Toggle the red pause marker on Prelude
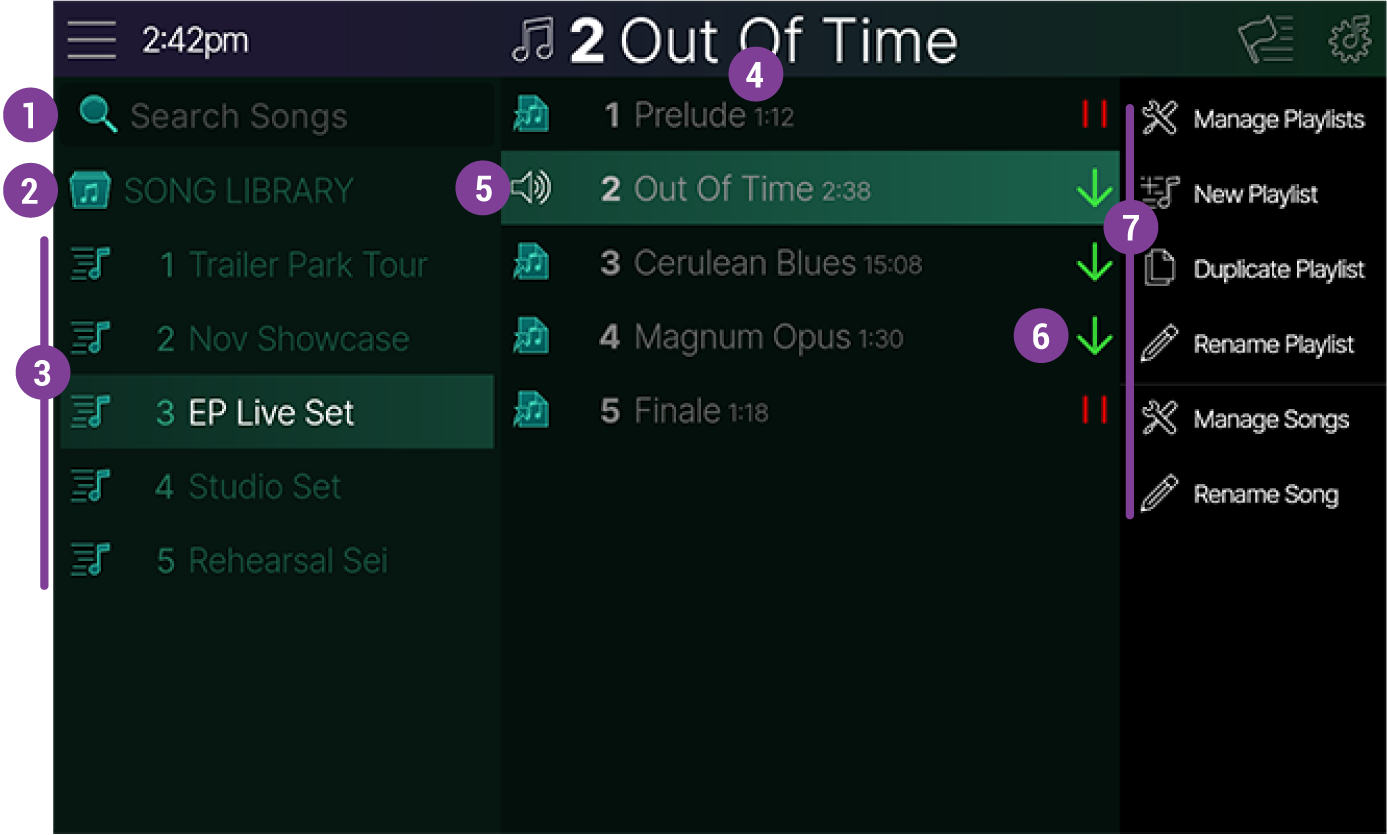Viewport: 1387px width, 835px height. 1095,115
